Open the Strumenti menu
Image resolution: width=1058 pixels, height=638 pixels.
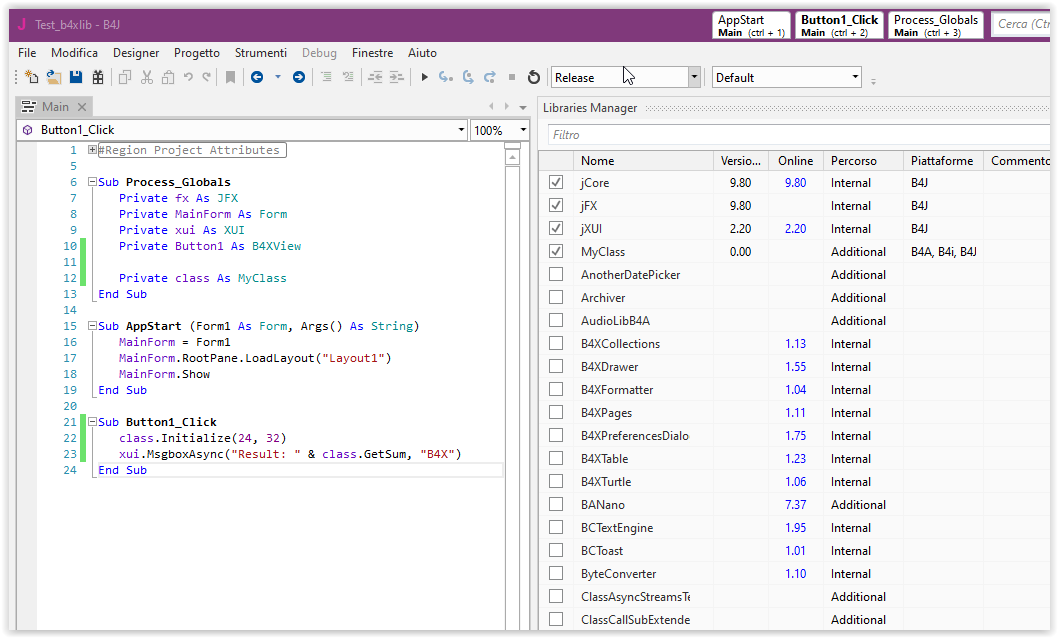point(260,53)
